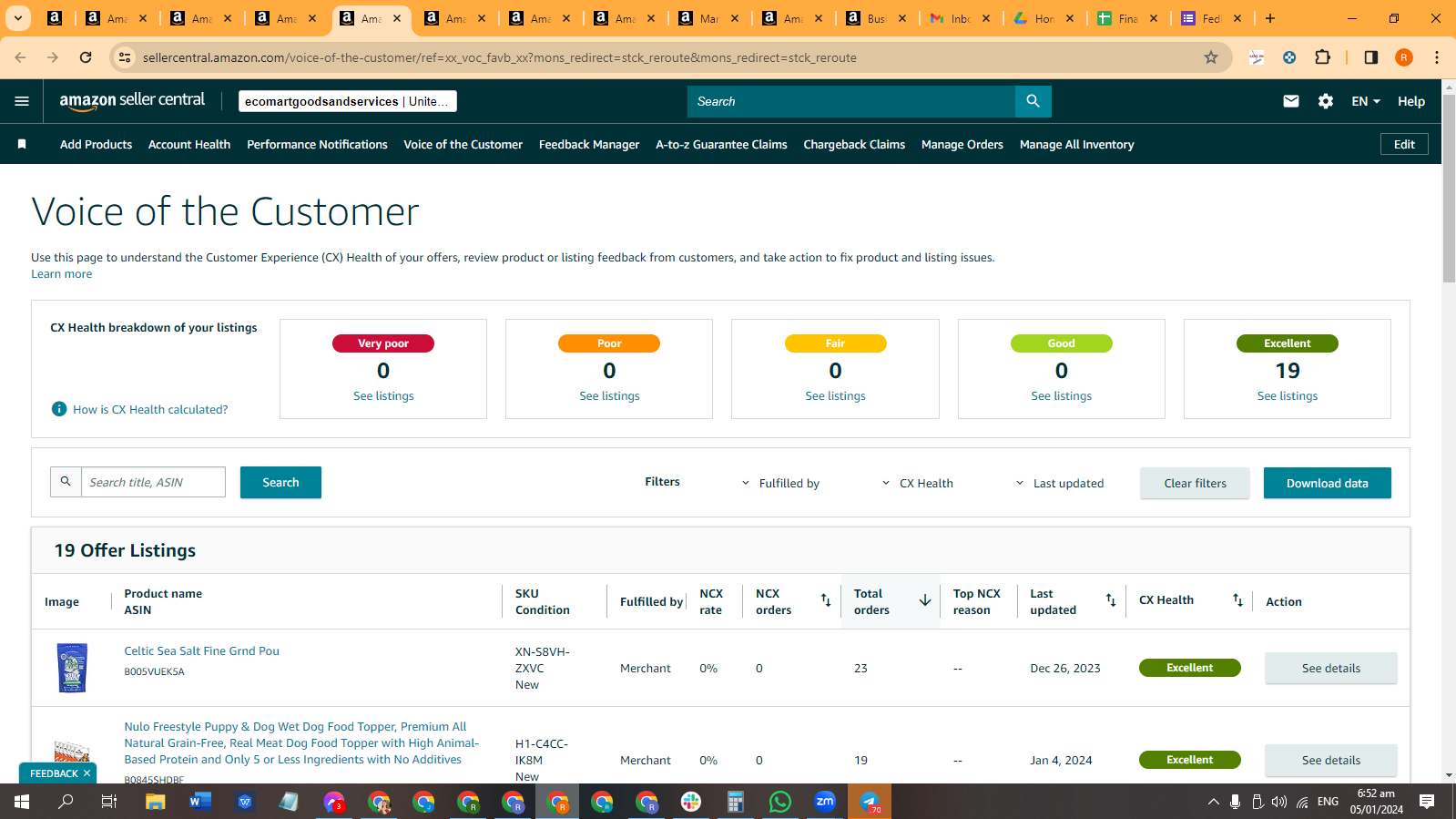Open Help in the Seller Central header
Viewport: 1456px width, 819px height.
coord(1411,101)
